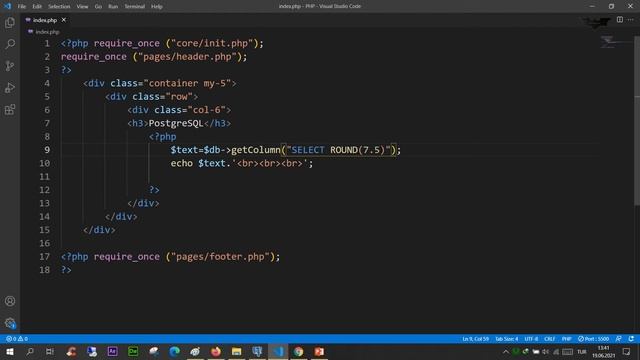
Task: Open Windows taskbar search
Action: pyautogui.click(x=30, y=351)
